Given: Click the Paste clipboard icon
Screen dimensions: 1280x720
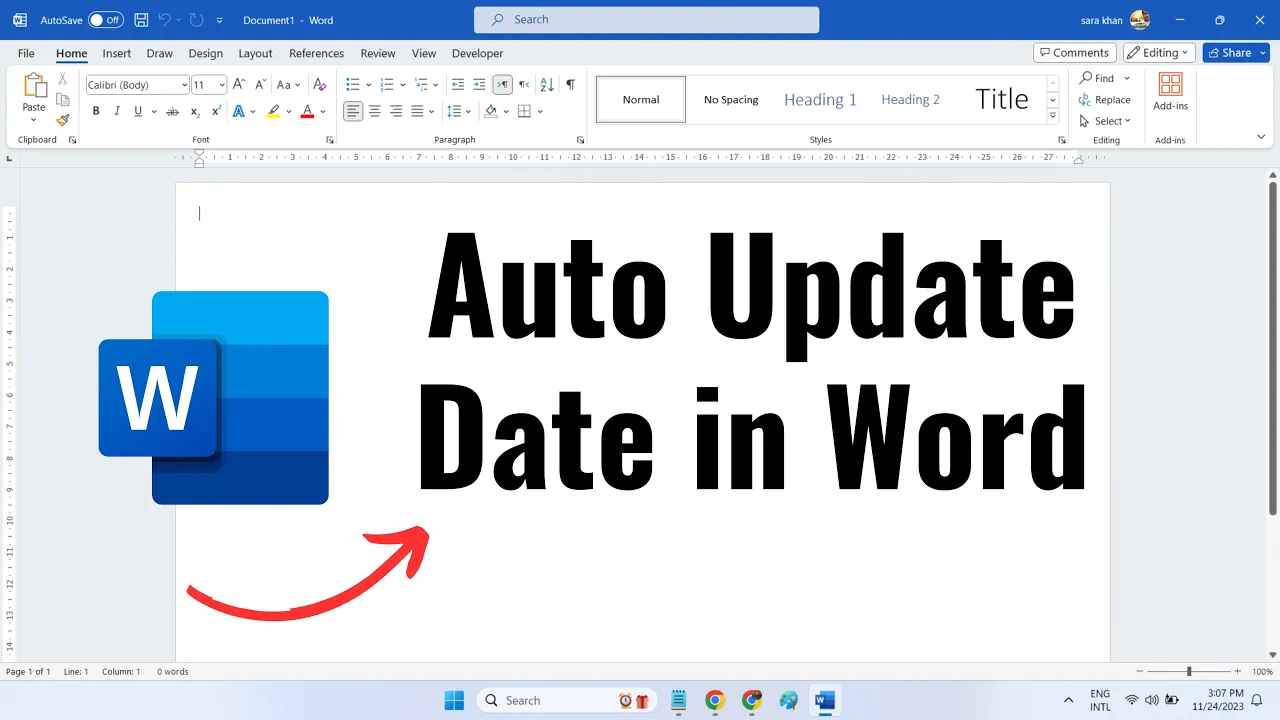Looking at the screenshot, I should (34, 87).
